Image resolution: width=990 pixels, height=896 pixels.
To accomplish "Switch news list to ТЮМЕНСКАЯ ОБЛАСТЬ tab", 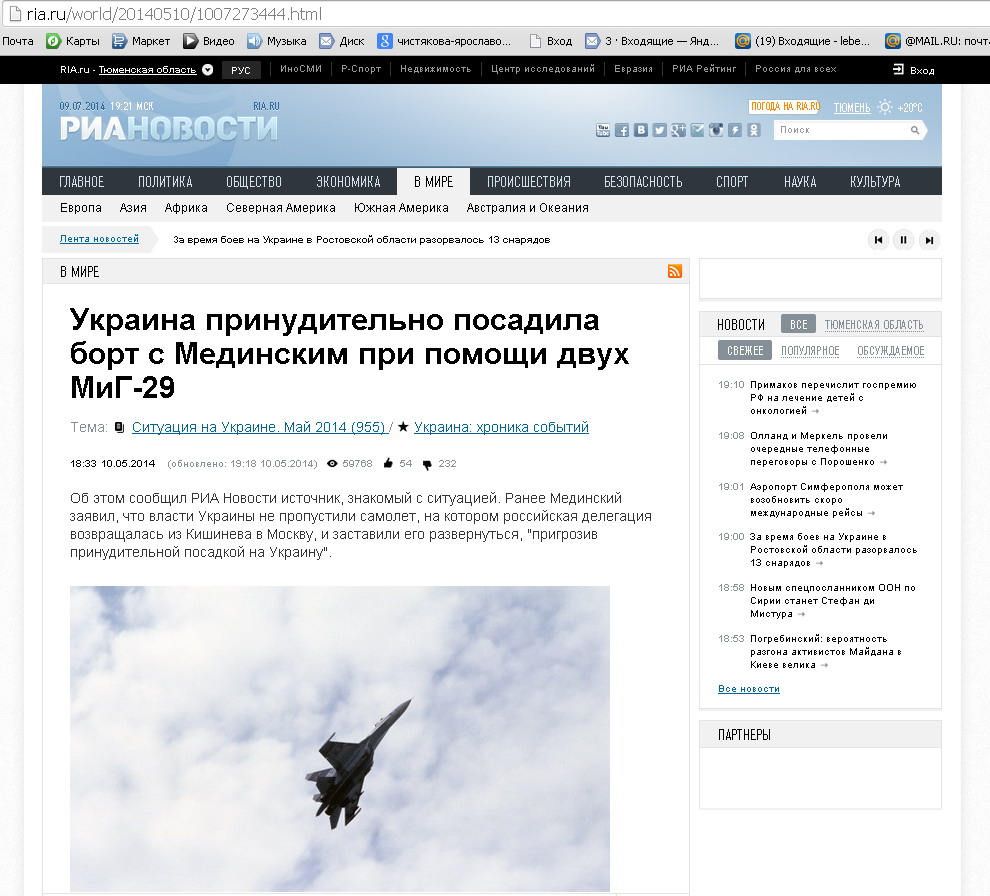I will 874,325.
